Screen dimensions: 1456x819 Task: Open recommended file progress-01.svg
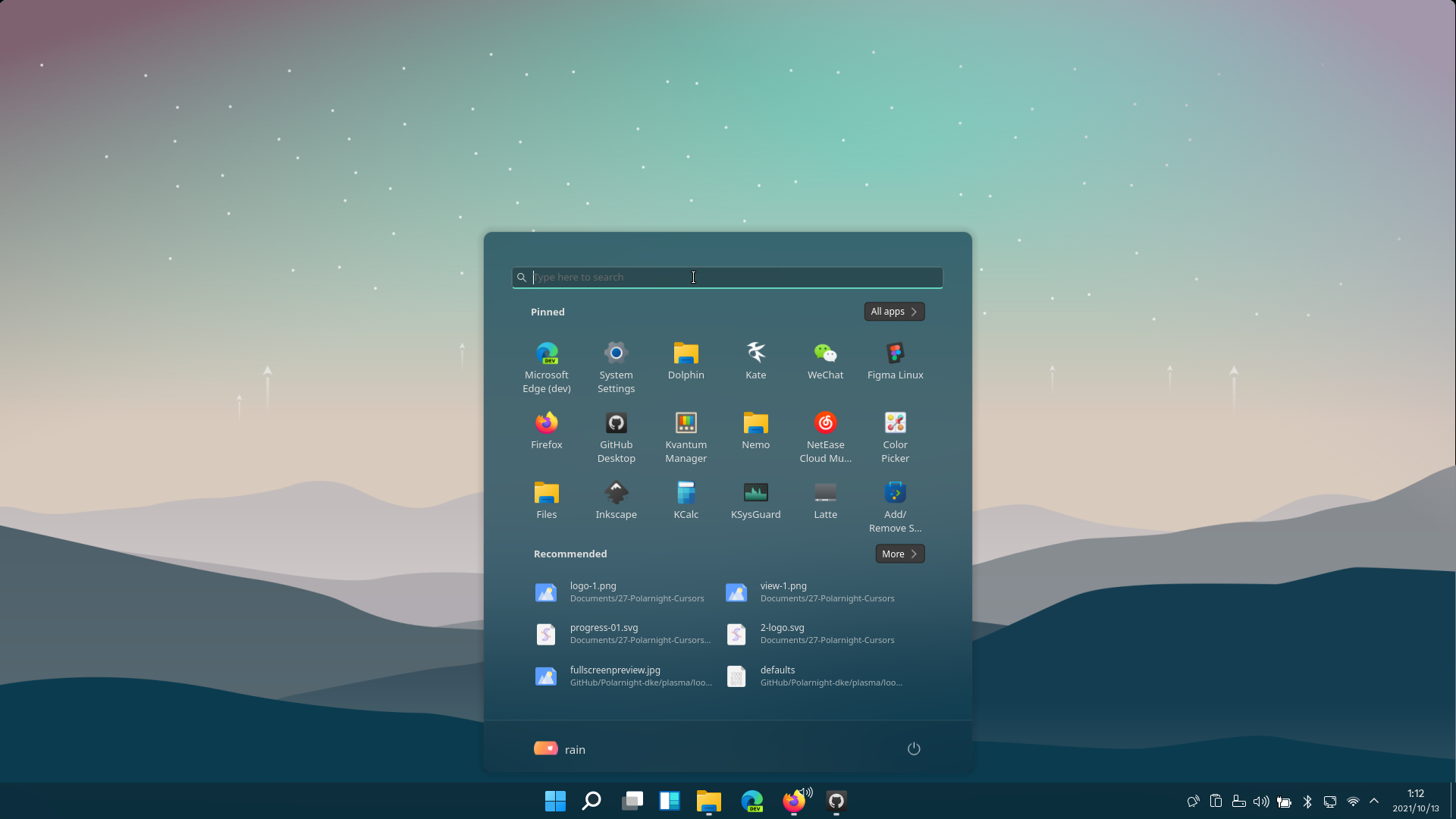tap(622, 633)
